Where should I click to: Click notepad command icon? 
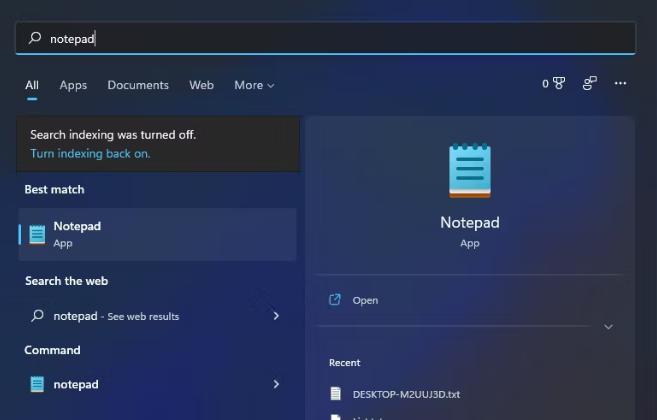pos(37,384)
